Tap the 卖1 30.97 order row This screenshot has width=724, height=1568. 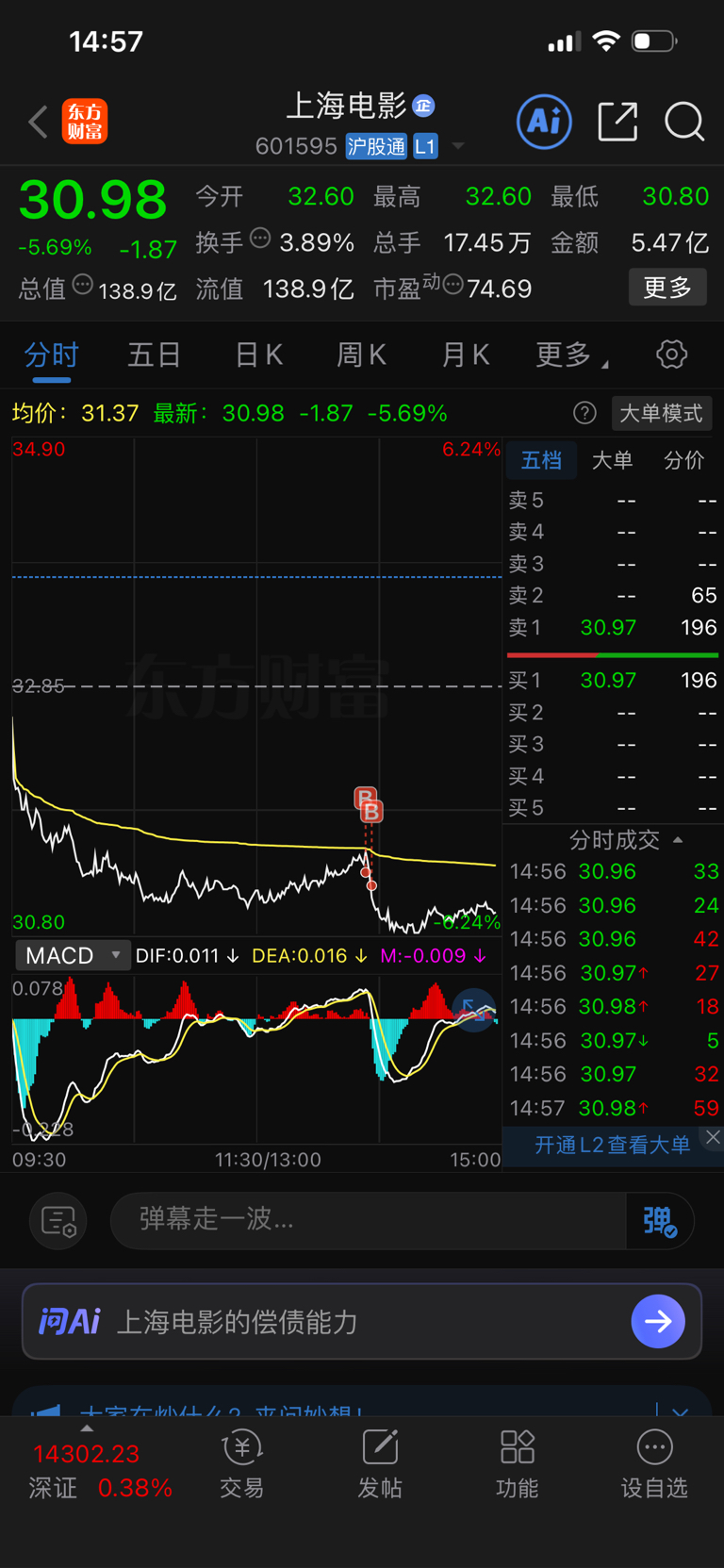[613, 627]
